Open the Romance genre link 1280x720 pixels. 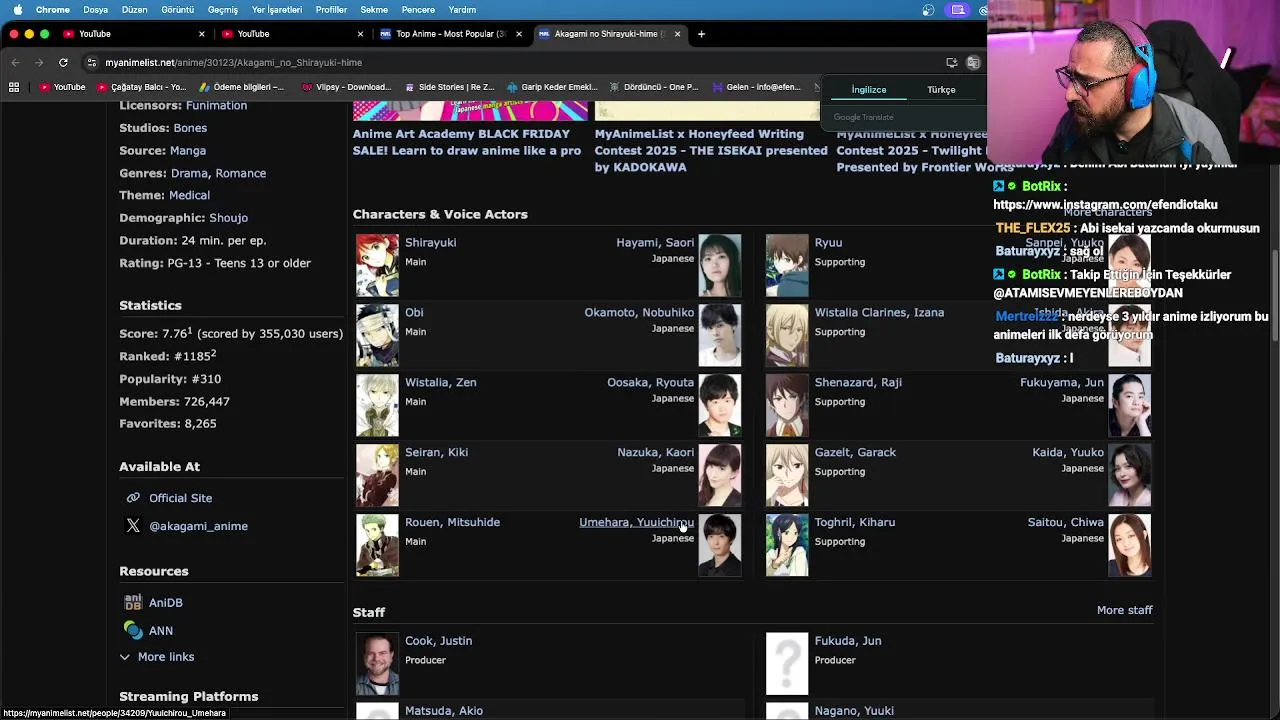(241, 173)
